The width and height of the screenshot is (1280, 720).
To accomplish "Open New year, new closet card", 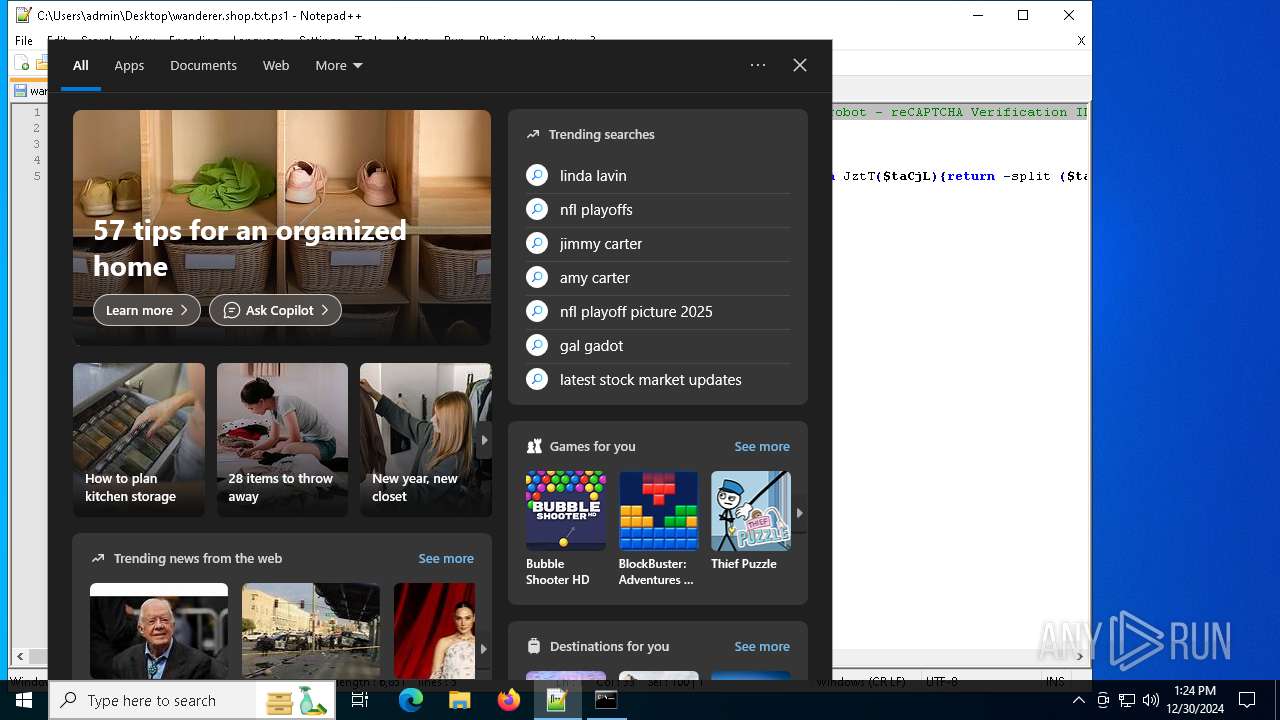I will coord(426,440).
